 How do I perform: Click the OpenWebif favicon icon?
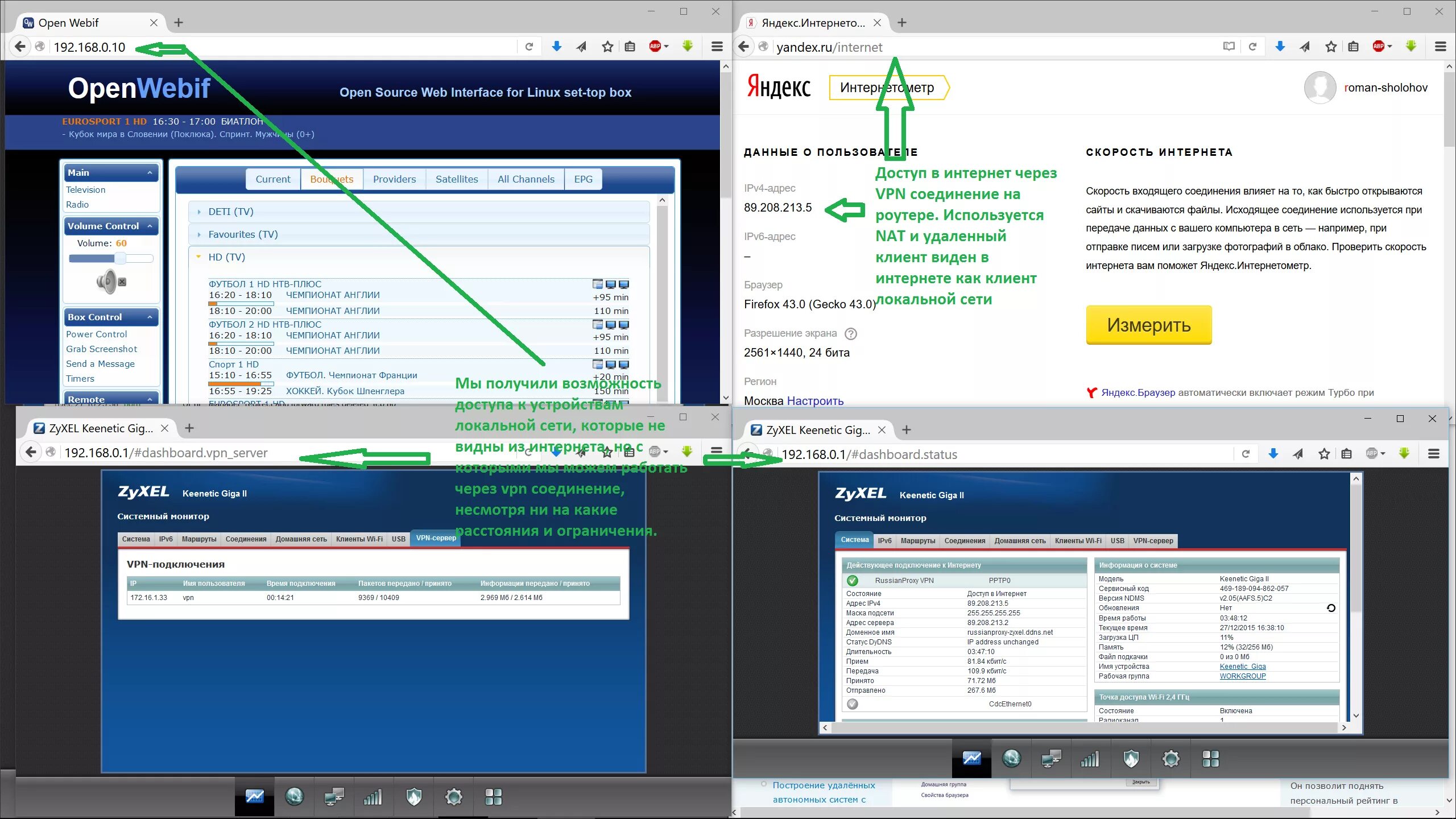pyautogui.click(x=27, y=22)
